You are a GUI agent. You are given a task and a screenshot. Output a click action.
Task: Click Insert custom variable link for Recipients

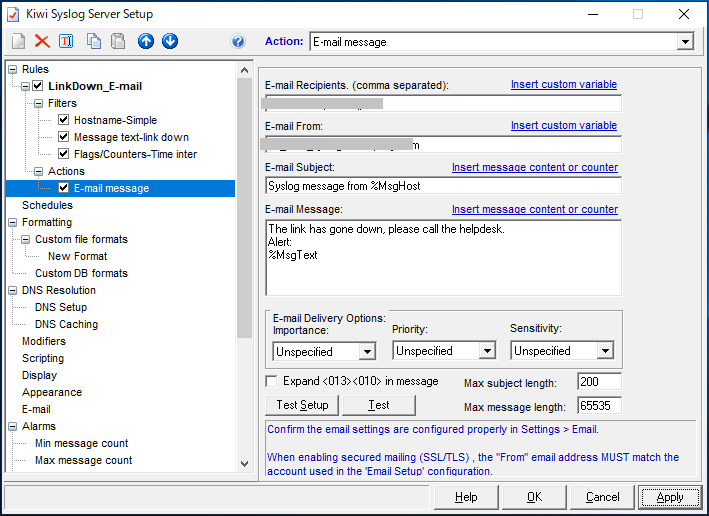564,84
